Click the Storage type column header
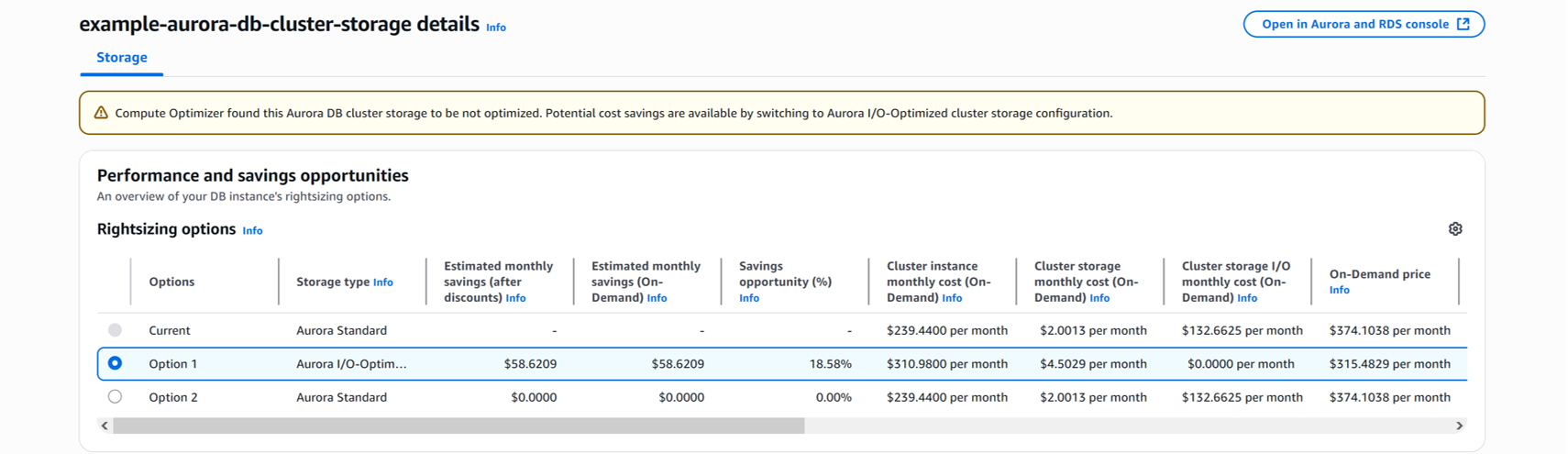 click(x=333, y=282)
